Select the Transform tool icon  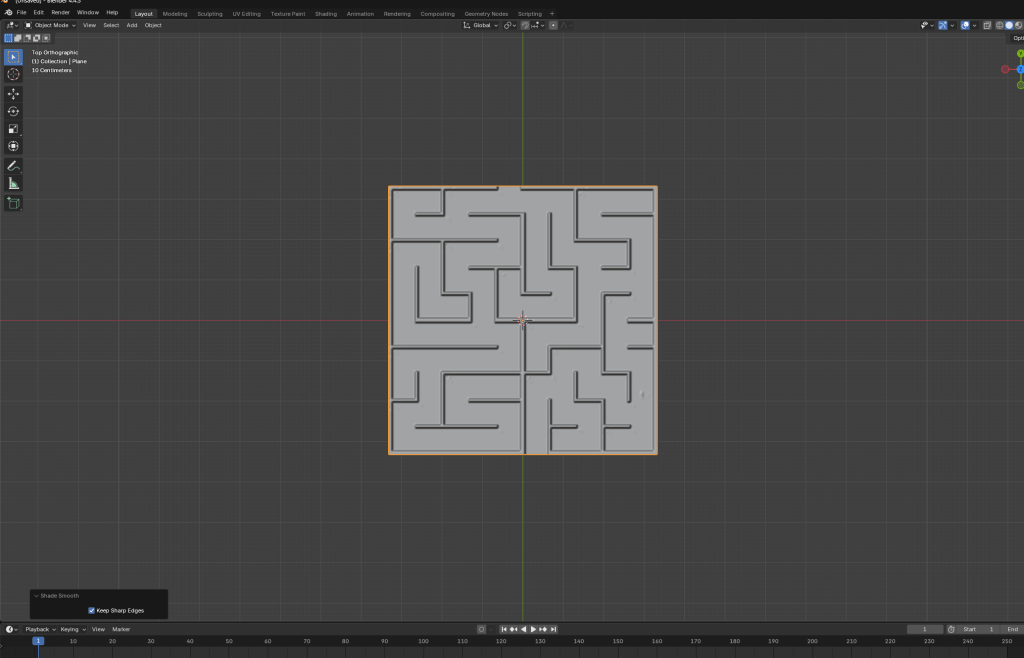tap(13, 146)
